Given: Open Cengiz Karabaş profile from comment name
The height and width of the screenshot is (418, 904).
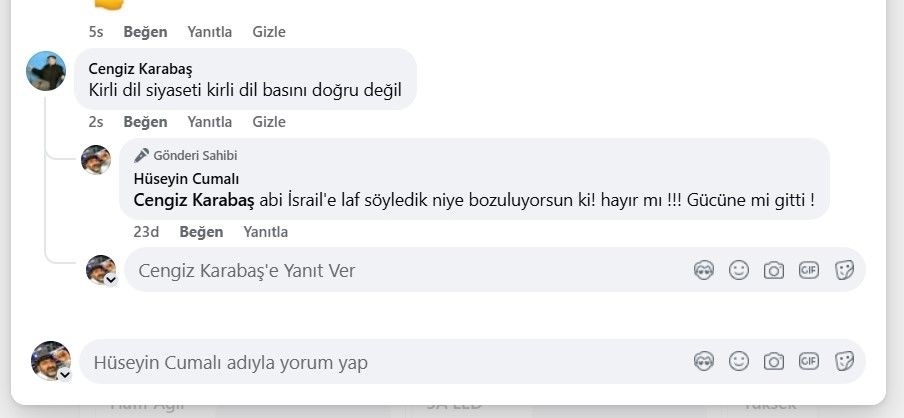Looking at the screenshot, I should point(140,69).
